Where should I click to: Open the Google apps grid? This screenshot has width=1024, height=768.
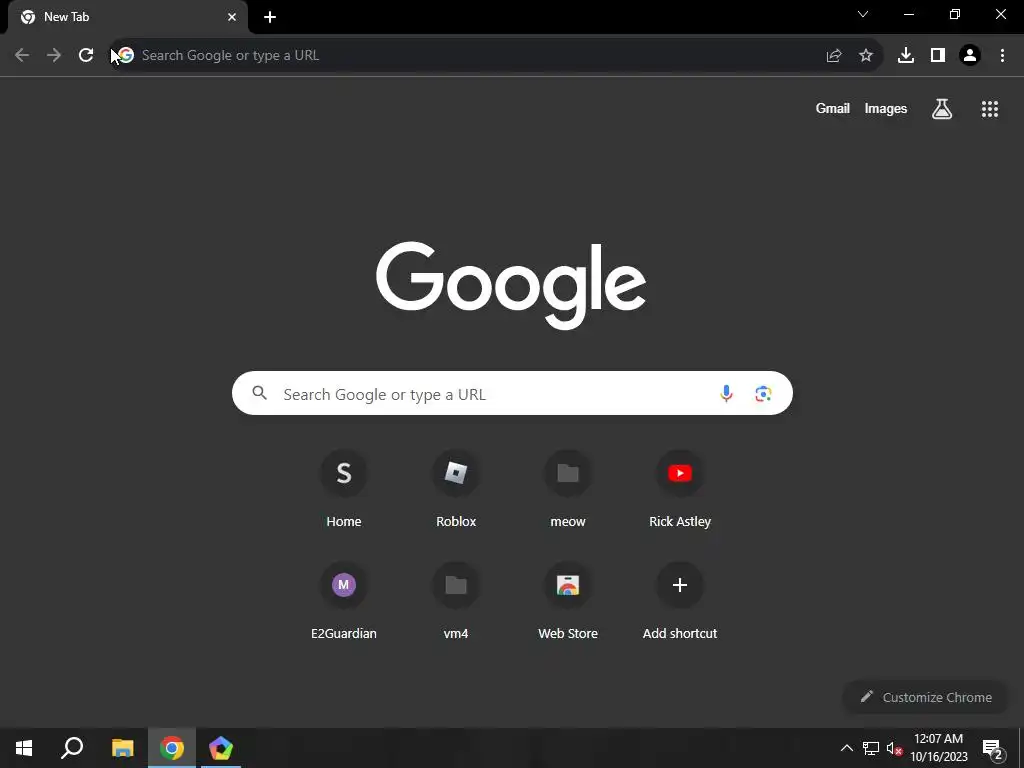tap(990, 109)
